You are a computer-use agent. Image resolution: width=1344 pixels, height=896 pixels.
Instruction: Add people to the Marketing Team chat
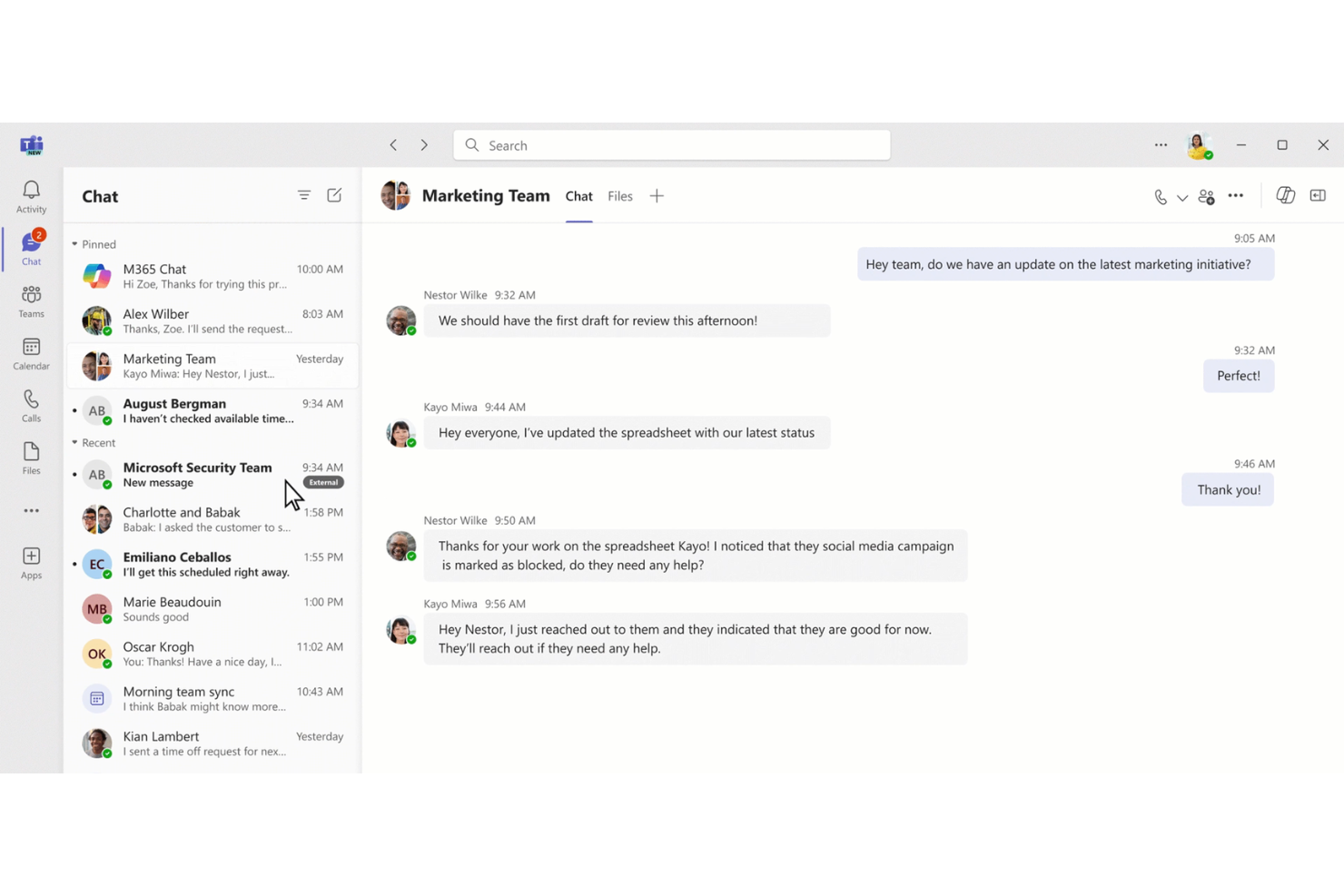(x=1206, y=196)
